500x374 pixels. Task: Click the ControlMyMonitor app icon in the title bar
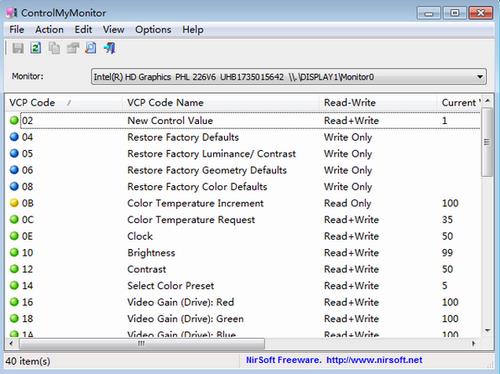[x=11, y=13]
